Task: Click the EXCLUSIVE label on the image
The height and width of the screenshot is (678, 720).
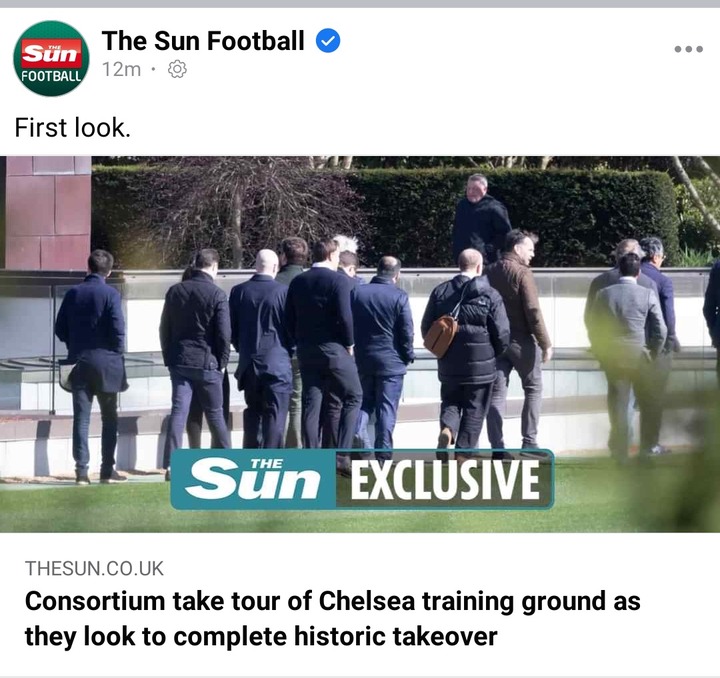Action: [445, 480]
